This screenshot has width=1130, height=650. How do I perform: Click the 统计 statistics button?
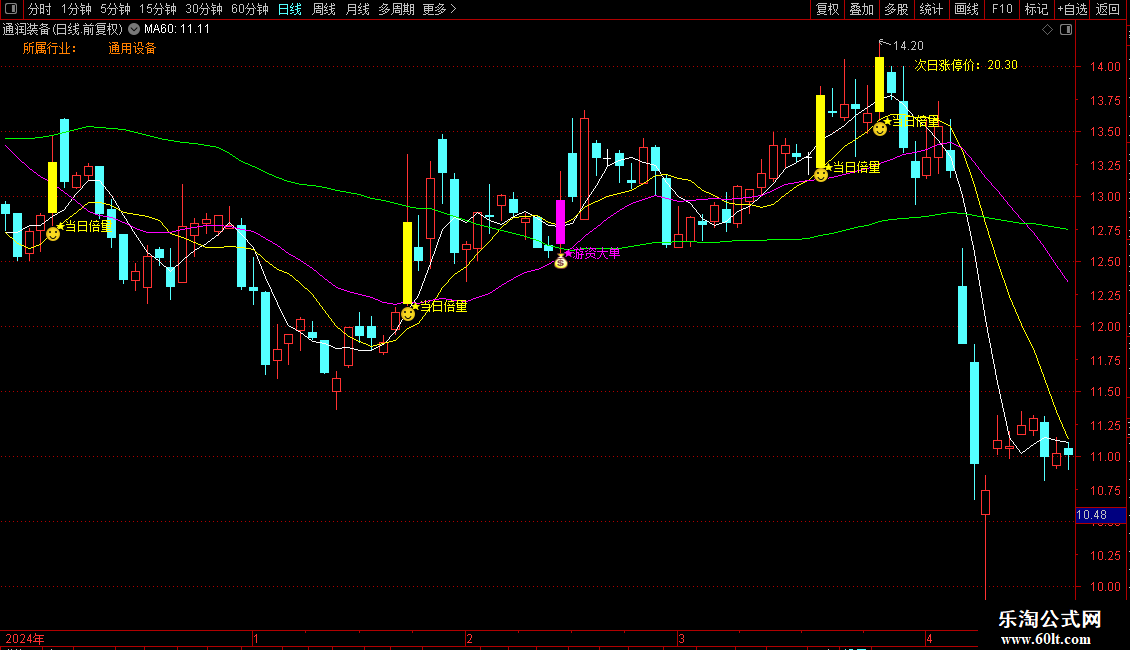931,9
